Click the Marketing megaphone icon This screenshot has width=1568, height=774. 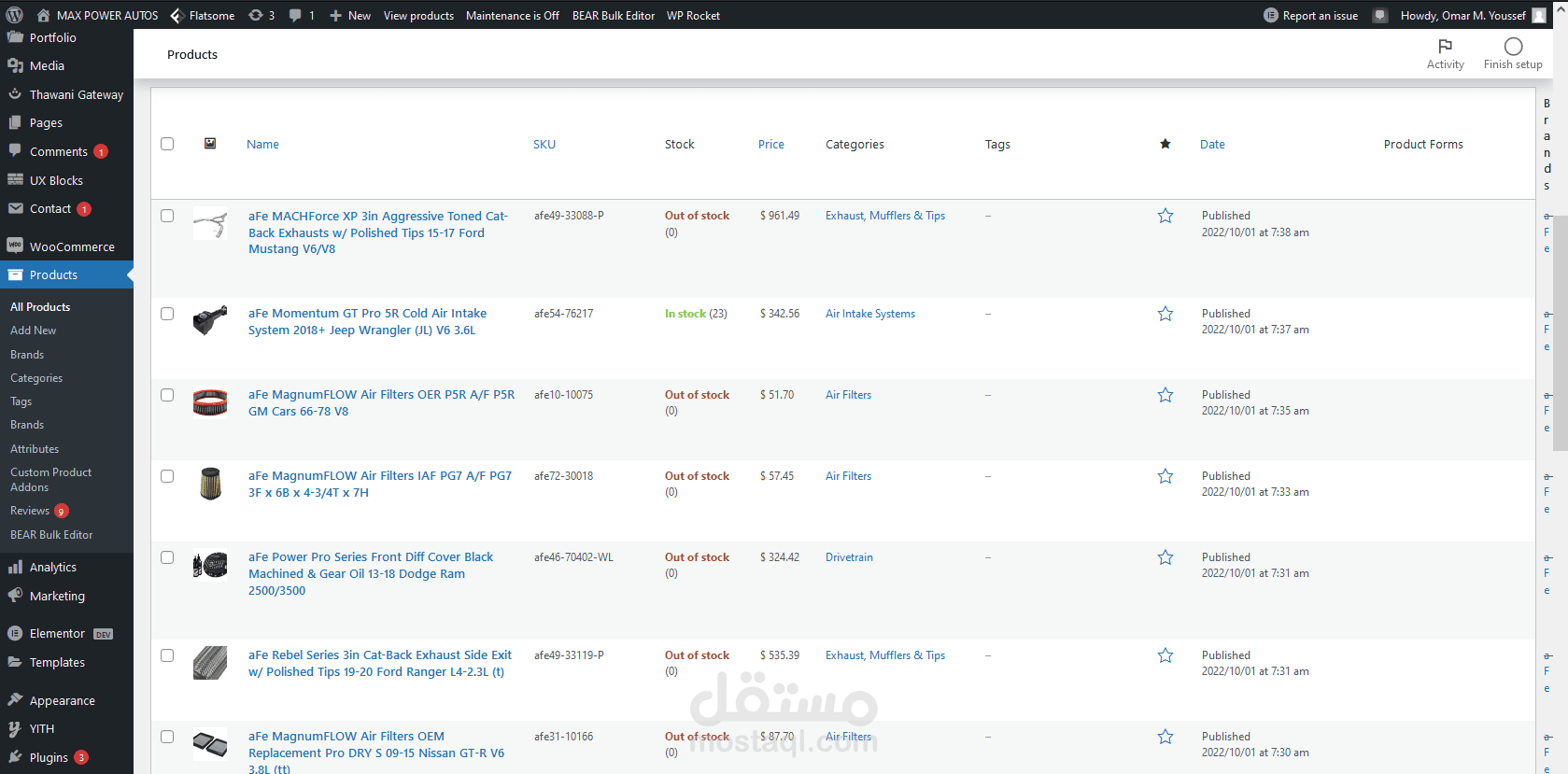click(15, 596)
